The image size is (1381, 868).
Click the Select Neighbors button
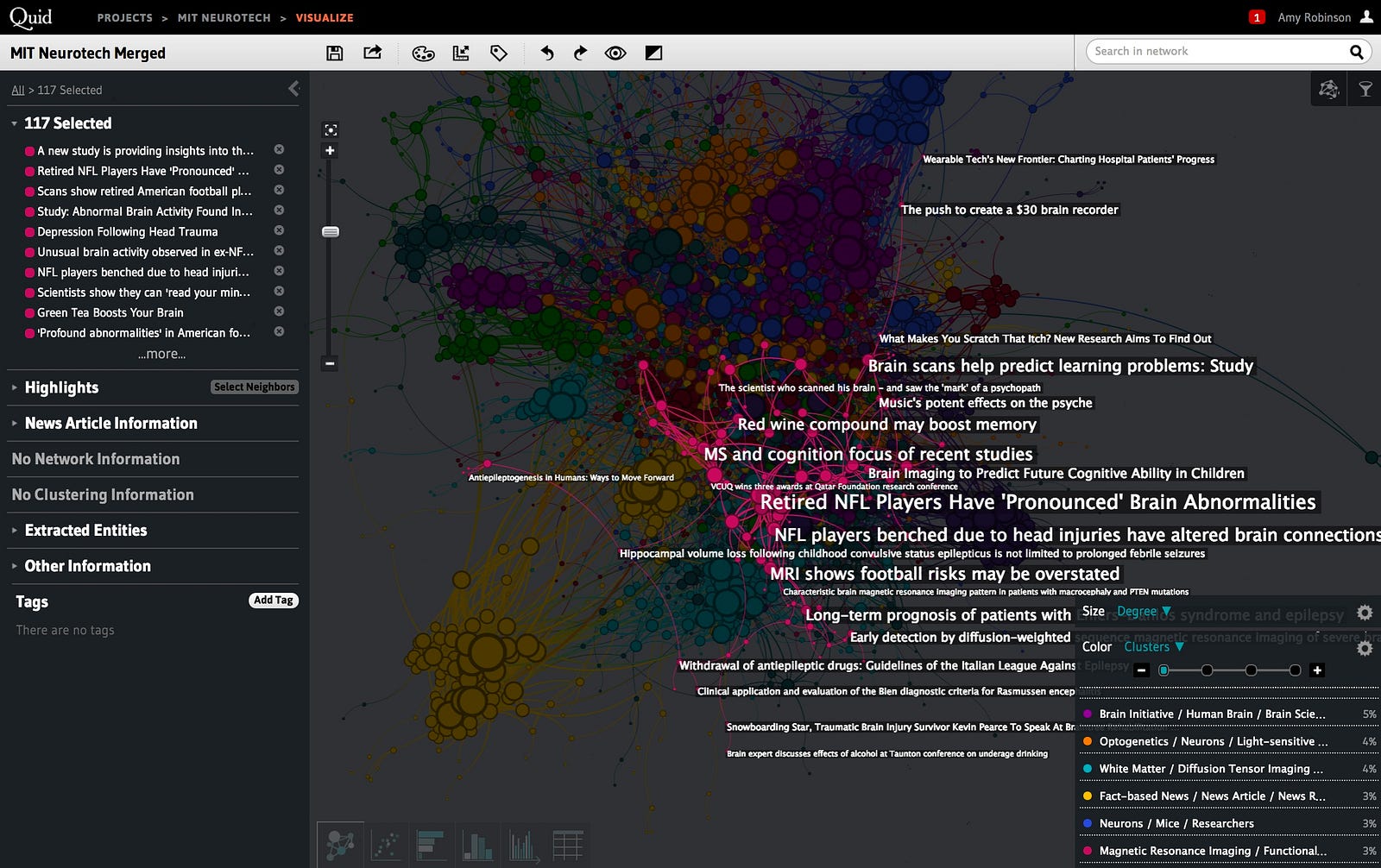click(x=255, y=387)
